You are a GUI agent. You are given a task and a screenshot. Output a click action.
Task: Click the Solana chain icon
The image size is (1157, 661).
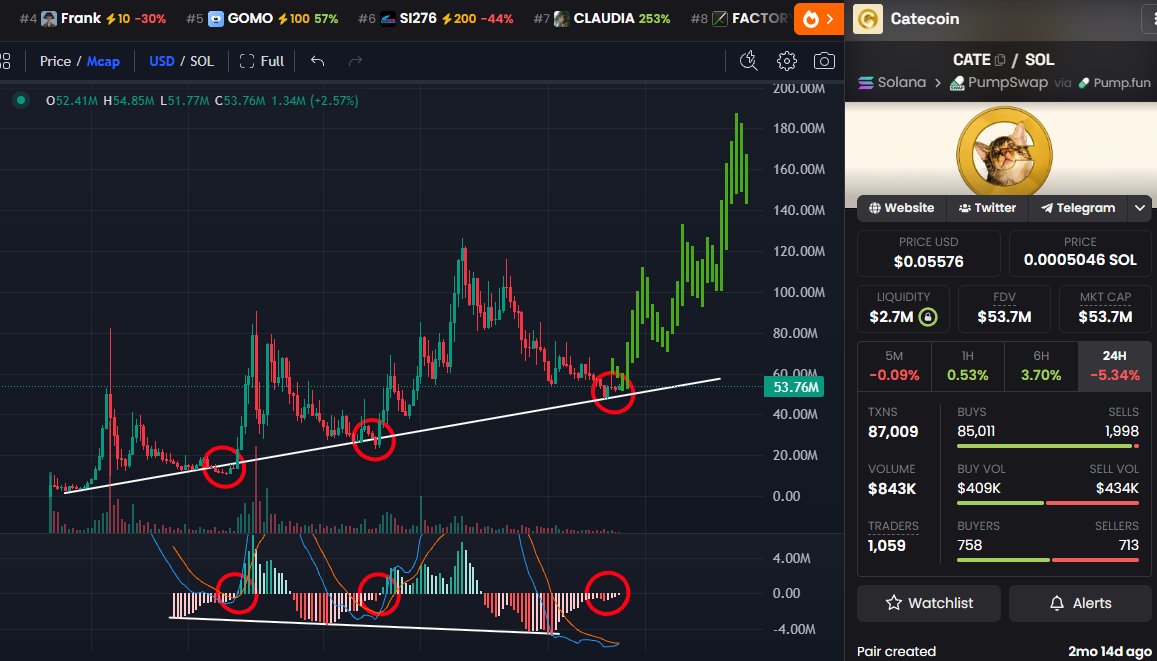[866, 83]
